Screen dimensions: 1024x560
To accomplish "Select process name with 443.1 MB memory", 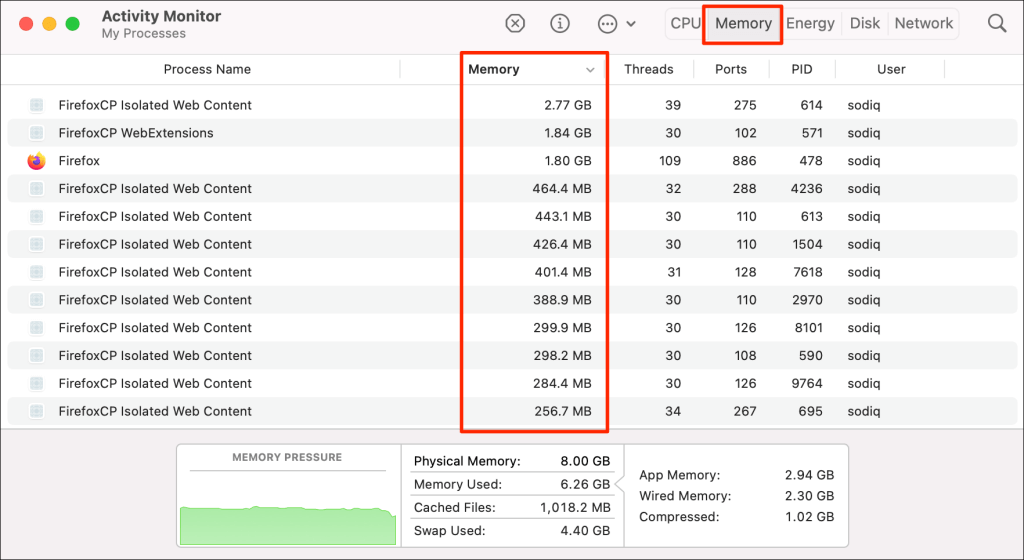I will [155, 217].
